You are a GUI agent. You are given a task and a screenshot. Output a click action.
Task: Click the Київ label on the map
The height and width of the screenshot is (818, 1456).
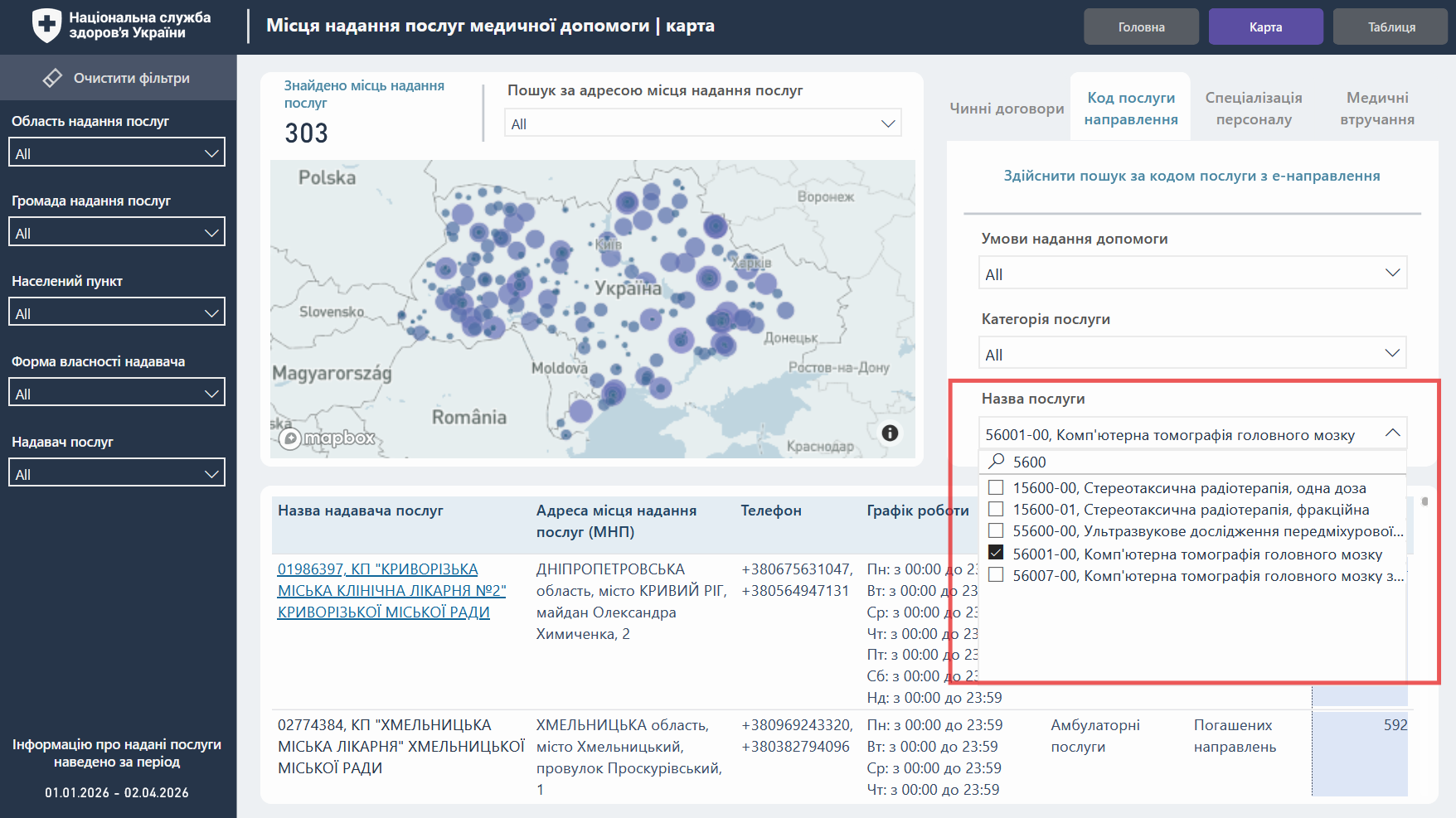coord(609,244)
